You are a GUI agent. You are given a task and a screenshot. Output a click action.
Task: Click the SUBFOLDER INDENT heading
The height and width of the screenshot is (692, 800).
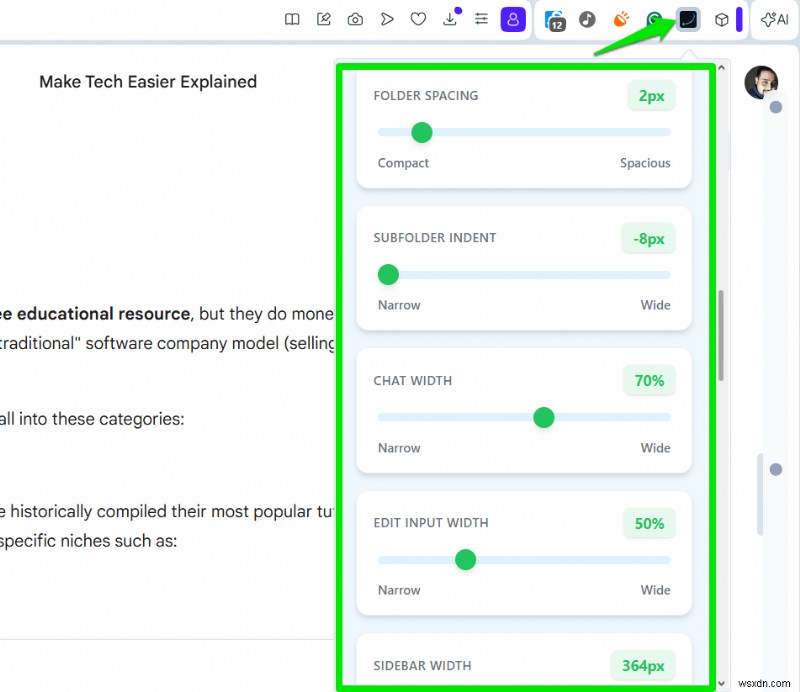(435, 238)
